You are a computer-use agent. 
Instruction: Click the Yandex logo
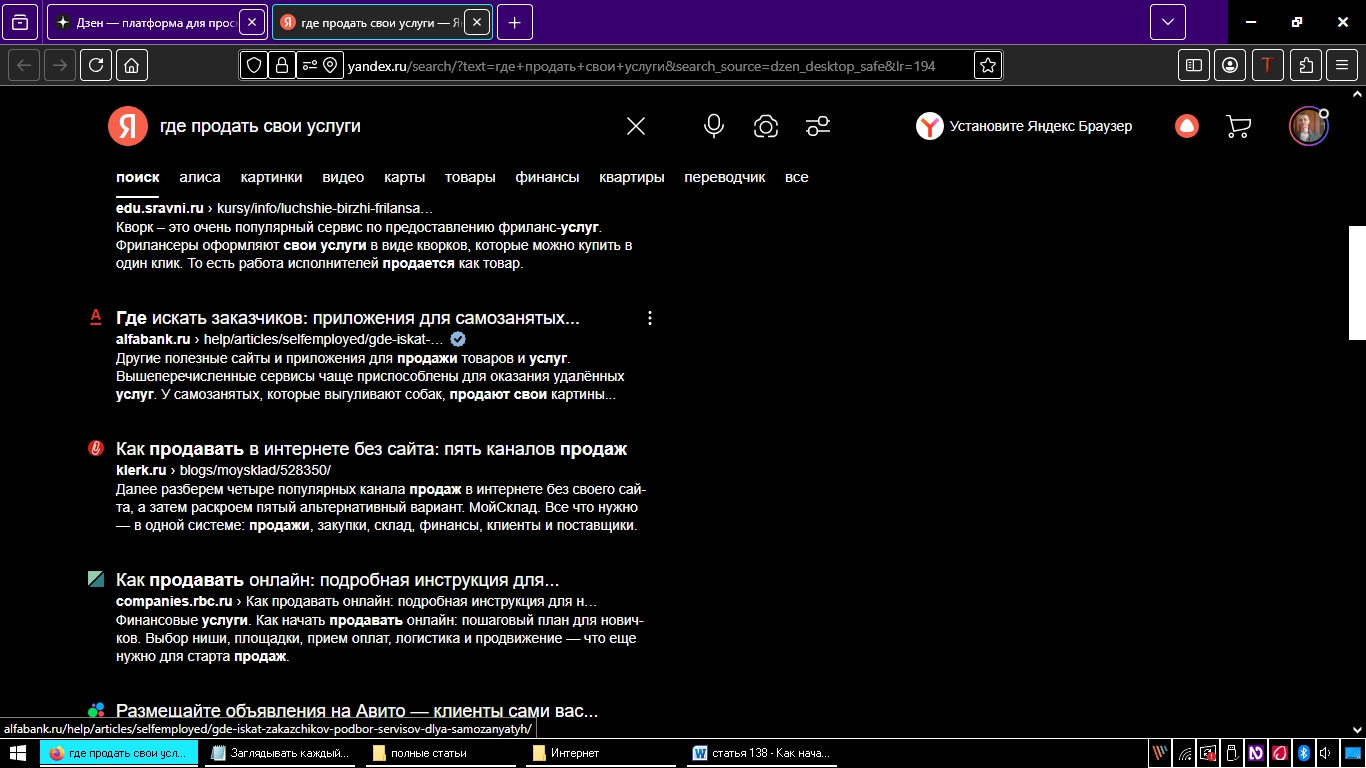click(x=127, y=126)
